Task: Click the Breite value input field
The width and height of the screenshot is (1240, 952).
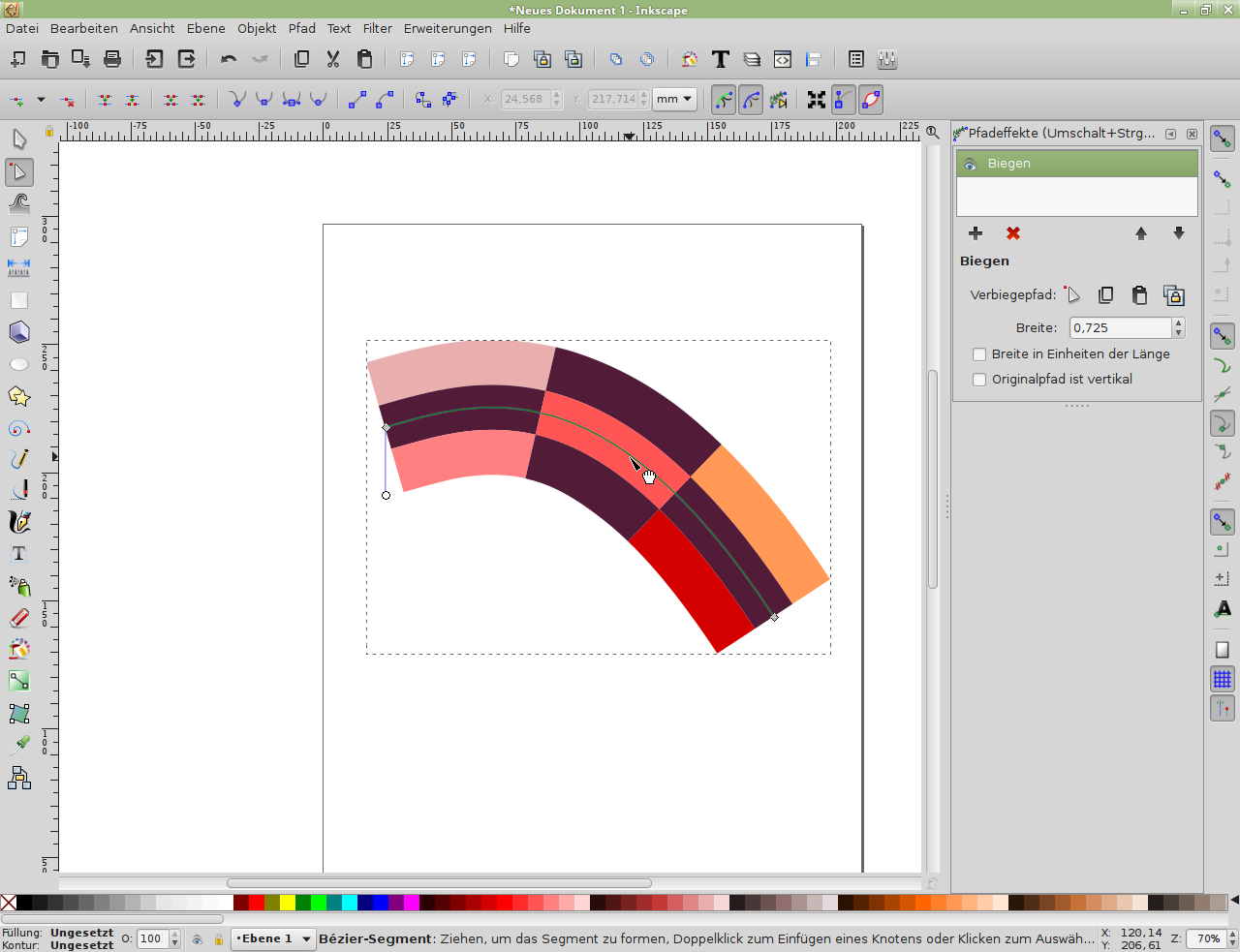Action: pyautogui.click(x=1120, y=328)
